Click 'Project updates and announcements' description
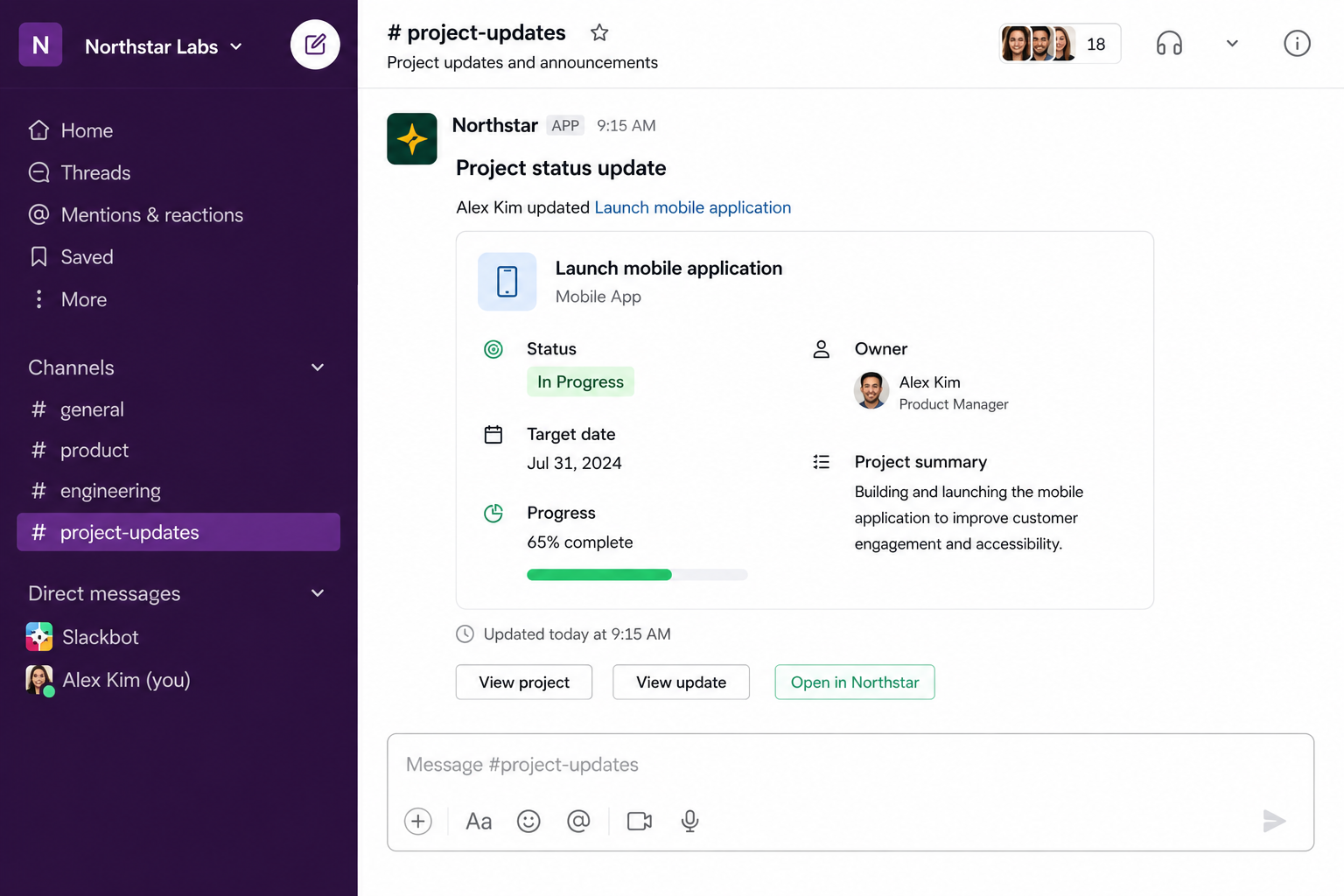 (x=522, y=63)
